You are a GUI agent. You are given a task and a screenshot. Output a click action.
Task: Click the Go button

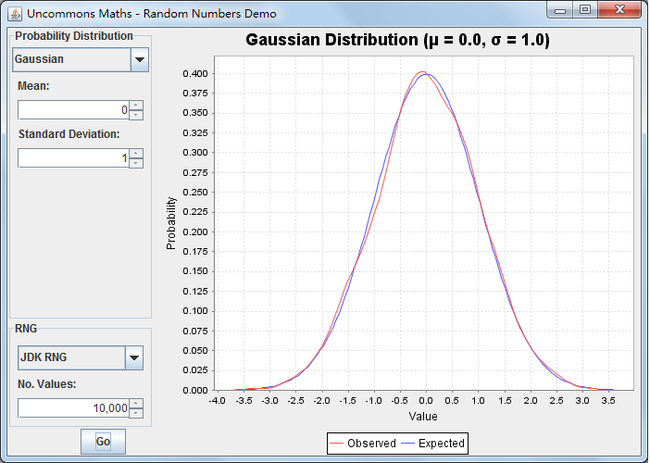pyautogui.click(x=103, y=441)
